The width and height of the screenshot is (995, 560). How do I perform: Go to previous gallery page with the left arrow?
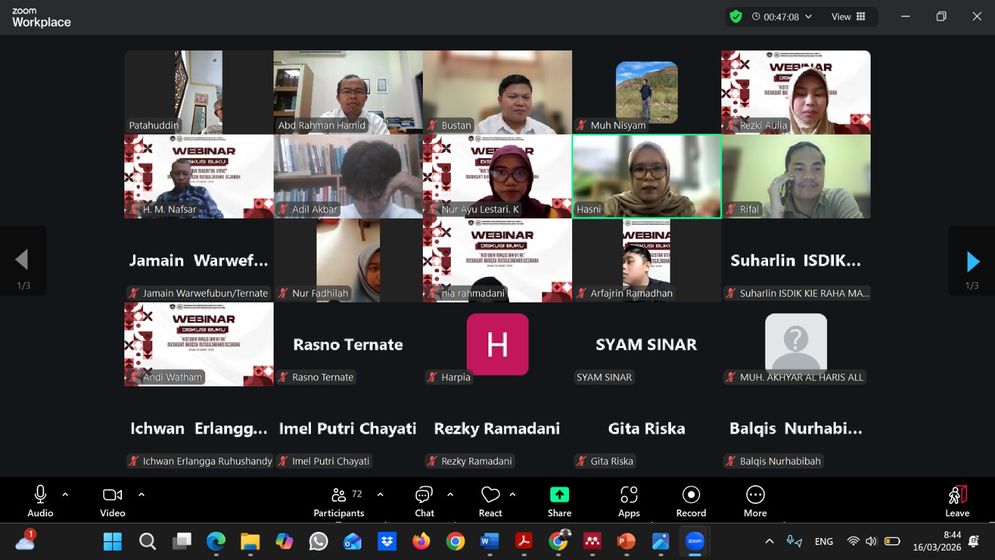[x=22, y=262]
